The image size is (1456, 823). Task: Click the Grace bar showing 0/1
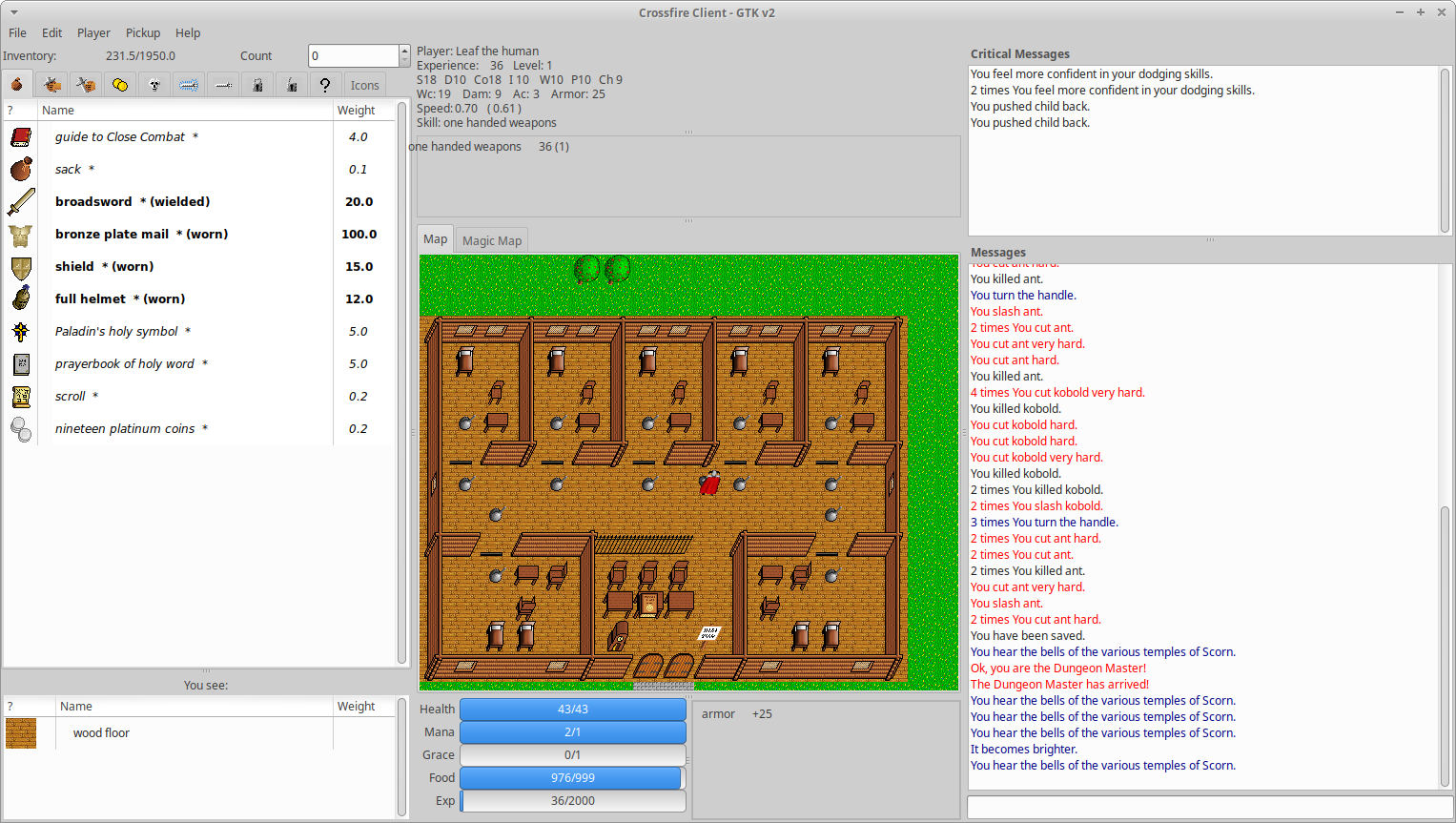(572, 755)
